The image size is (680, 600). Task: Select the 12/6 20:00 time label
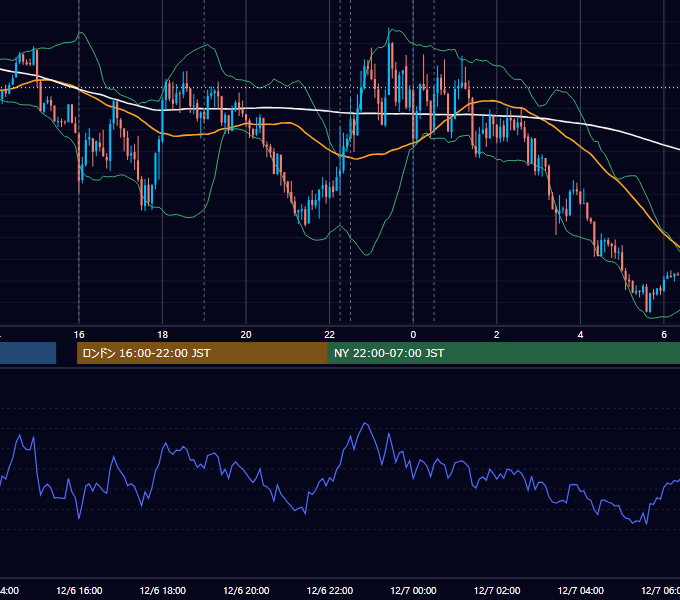[x=246, y=590]
